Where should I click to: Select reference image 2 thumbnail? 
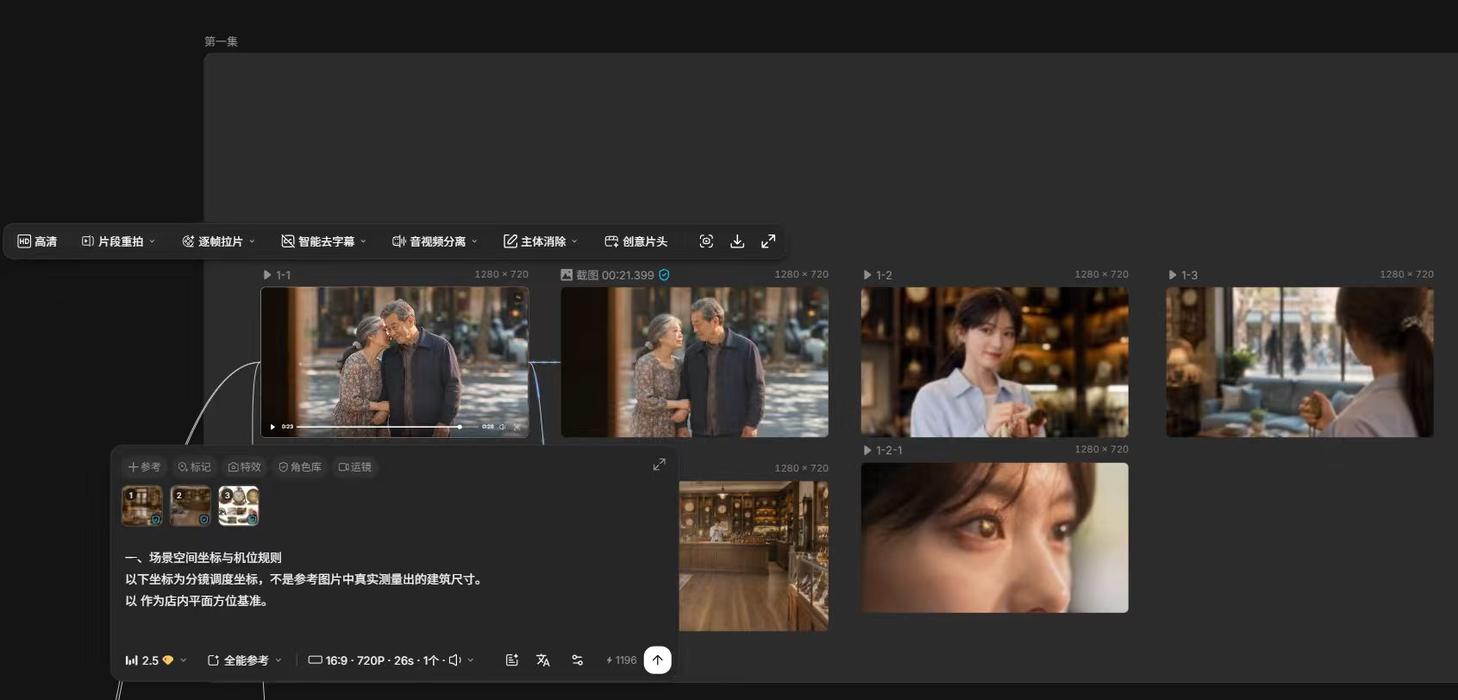tap(190, 506)
